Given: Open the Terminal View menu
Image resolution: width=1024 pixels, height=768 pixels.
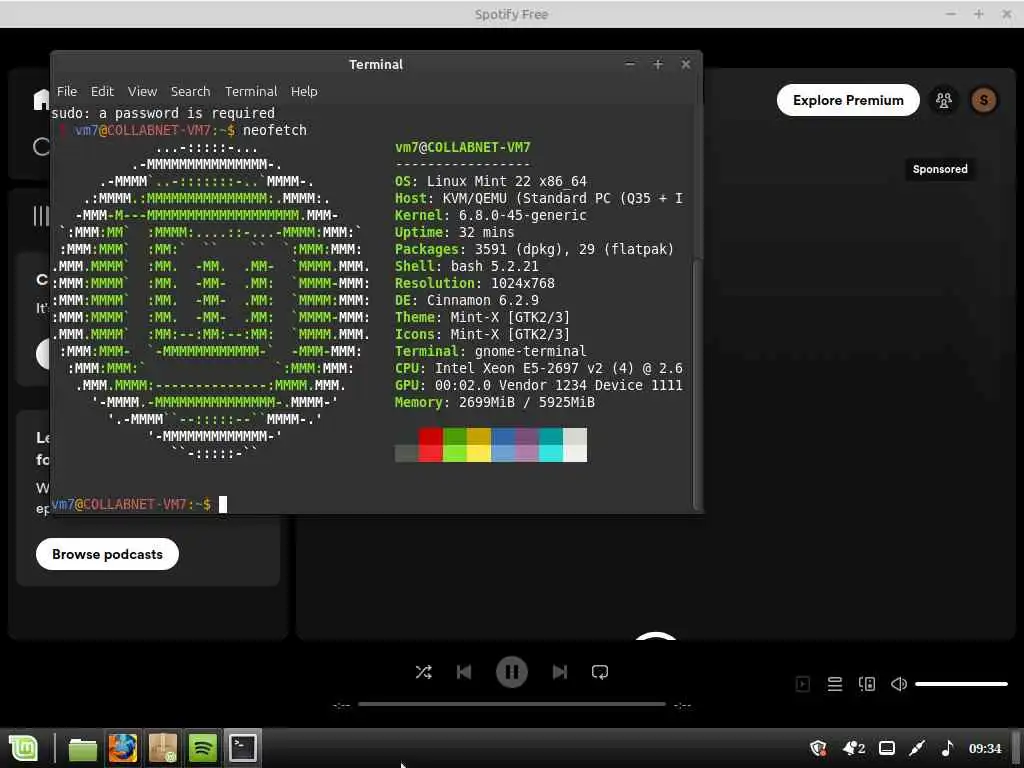Looking at the screenshot, I should [x=142, y=91].
